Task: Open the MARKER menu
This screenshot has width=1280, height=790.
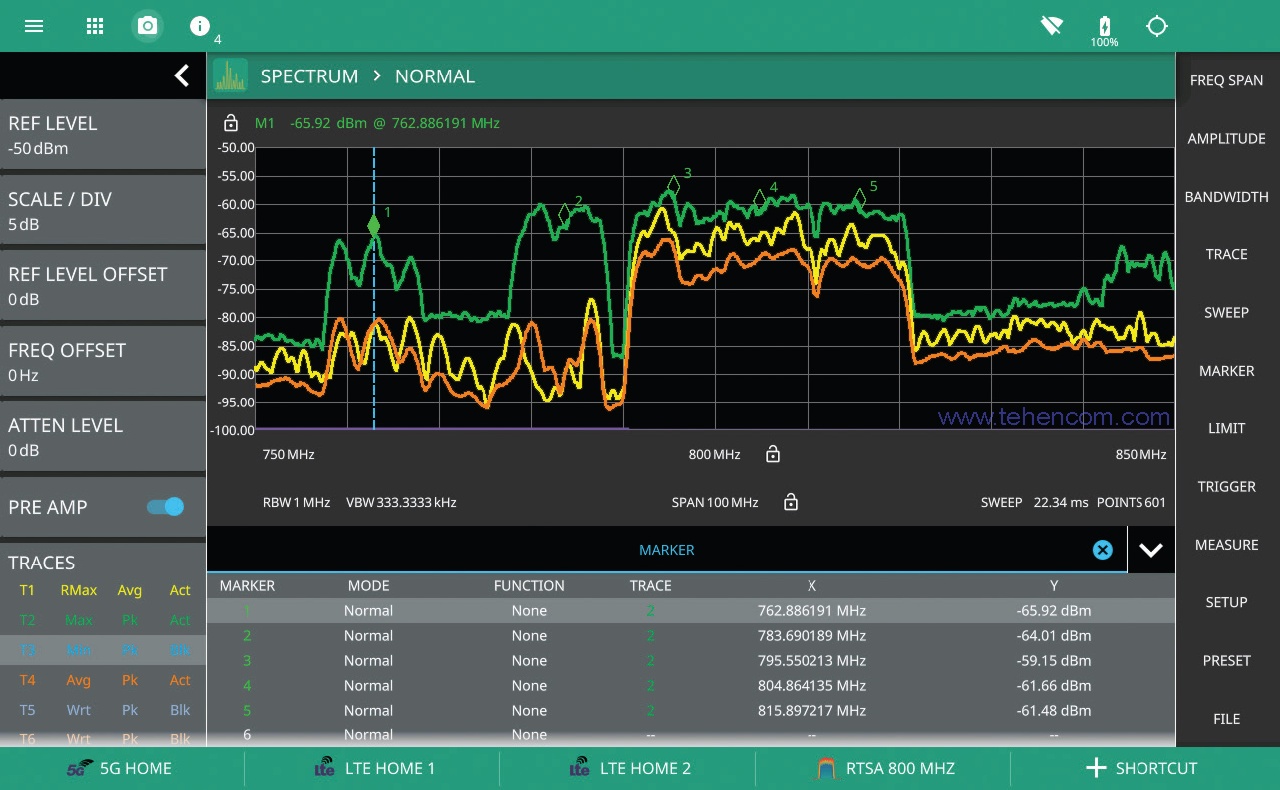Action: (1227, 370)
